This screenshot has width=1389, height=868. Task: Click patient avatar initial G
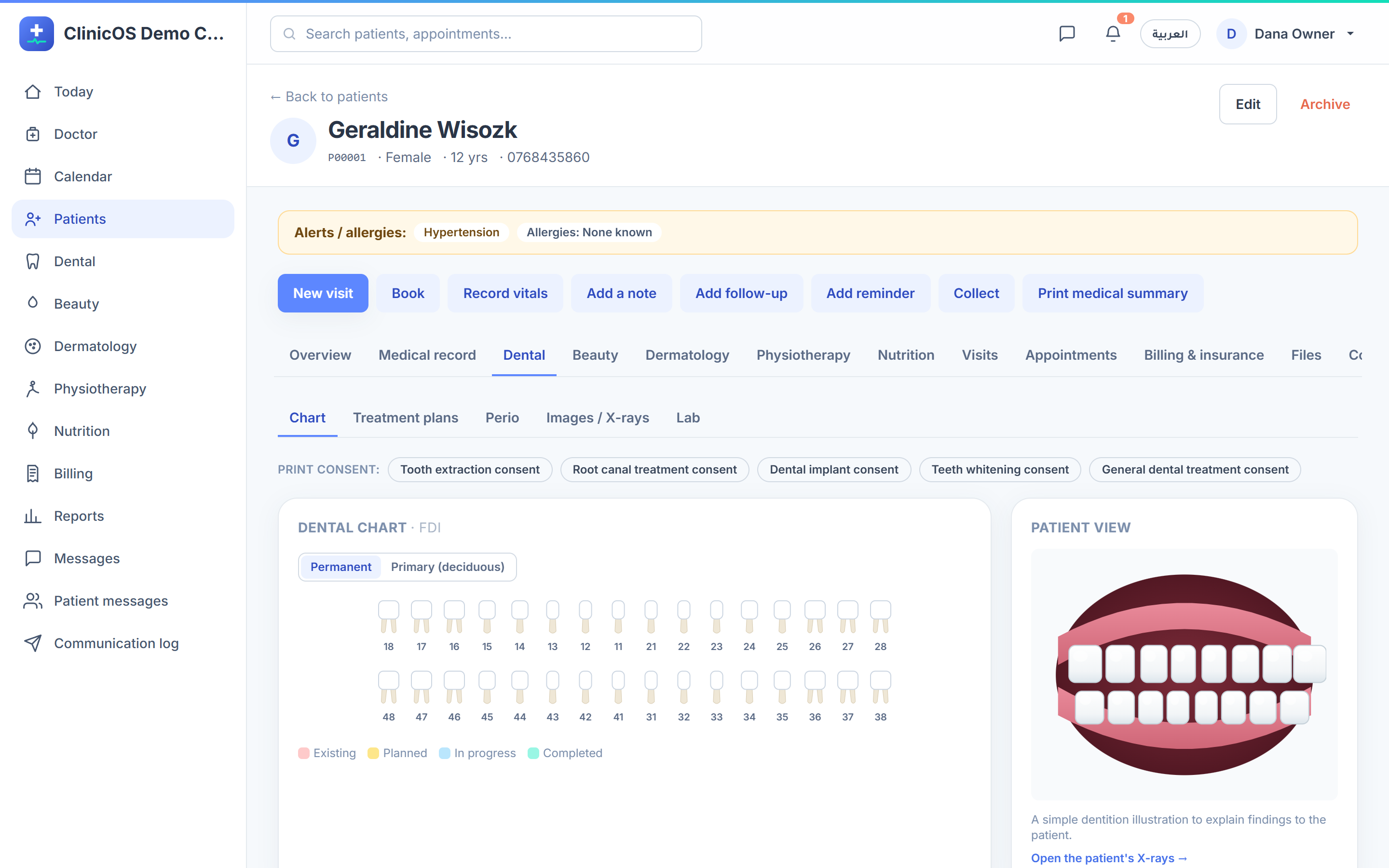pyautogui.click(x=293, y=141)
